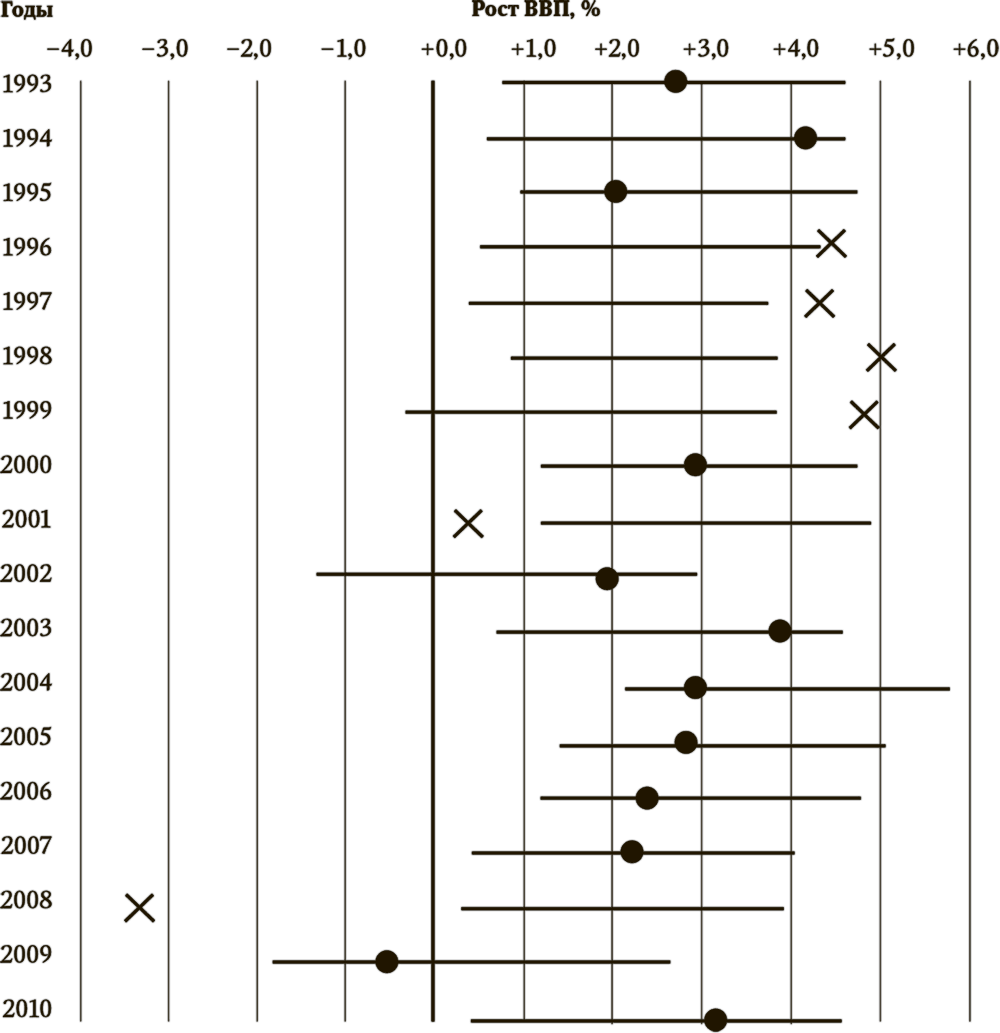The width and height of the screenshot is (1000, 1033).
Task: Select the 2009 data point dot
Action: click(x=387, y=961)
